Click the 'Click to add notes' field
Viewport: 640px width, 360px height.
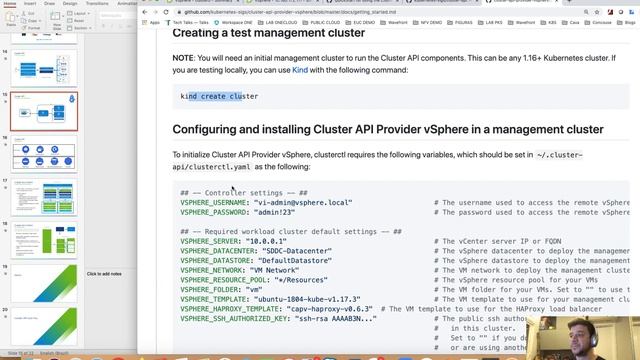click(104, 274)
